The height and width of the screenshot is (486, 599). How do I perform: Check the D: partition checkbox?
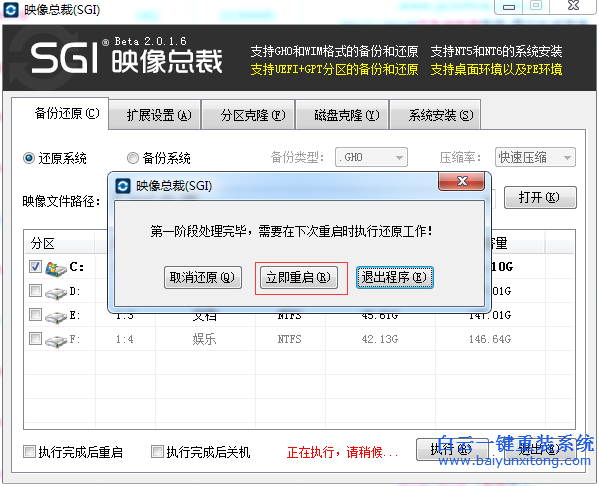(x=35, y=291)
